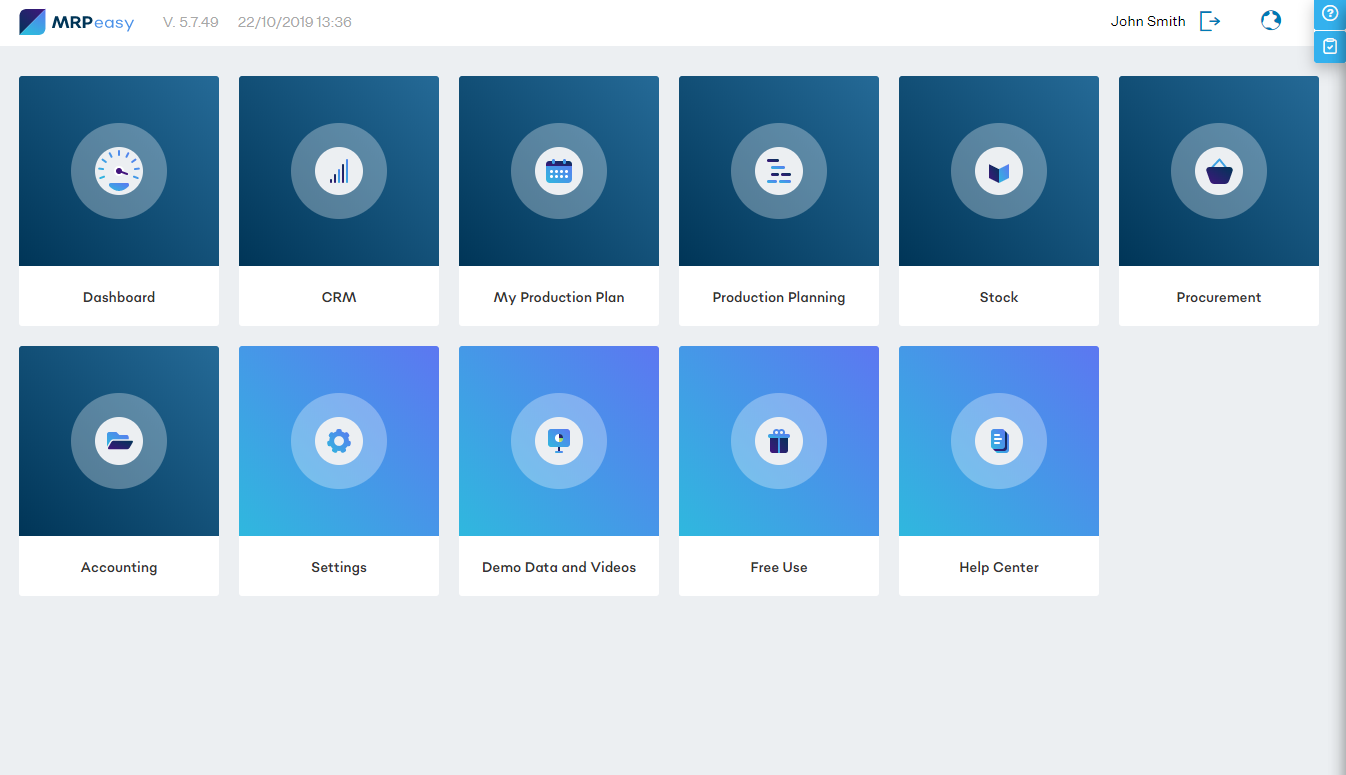Open the clipboard checklist side button
The image size is (1346, 775).
pos(1330,46)
